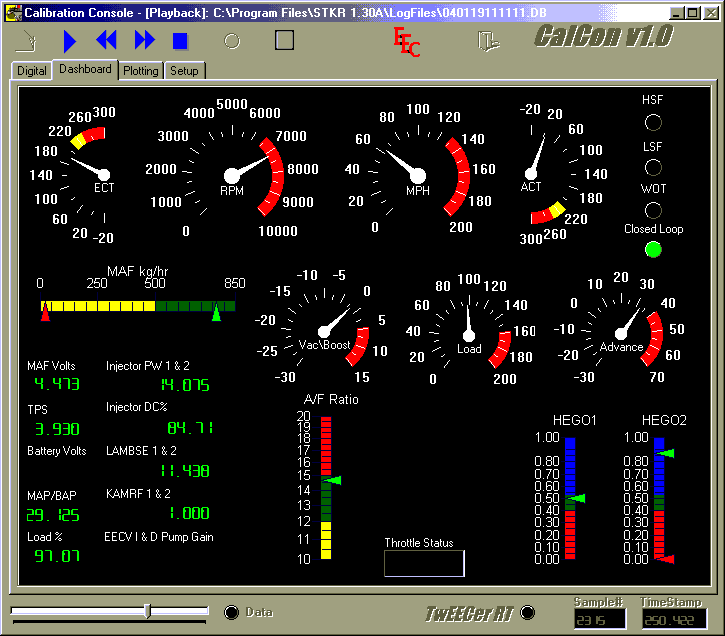Click the TimeStamp readout field
Screen dimensions: 725x636
pos(674,619)
